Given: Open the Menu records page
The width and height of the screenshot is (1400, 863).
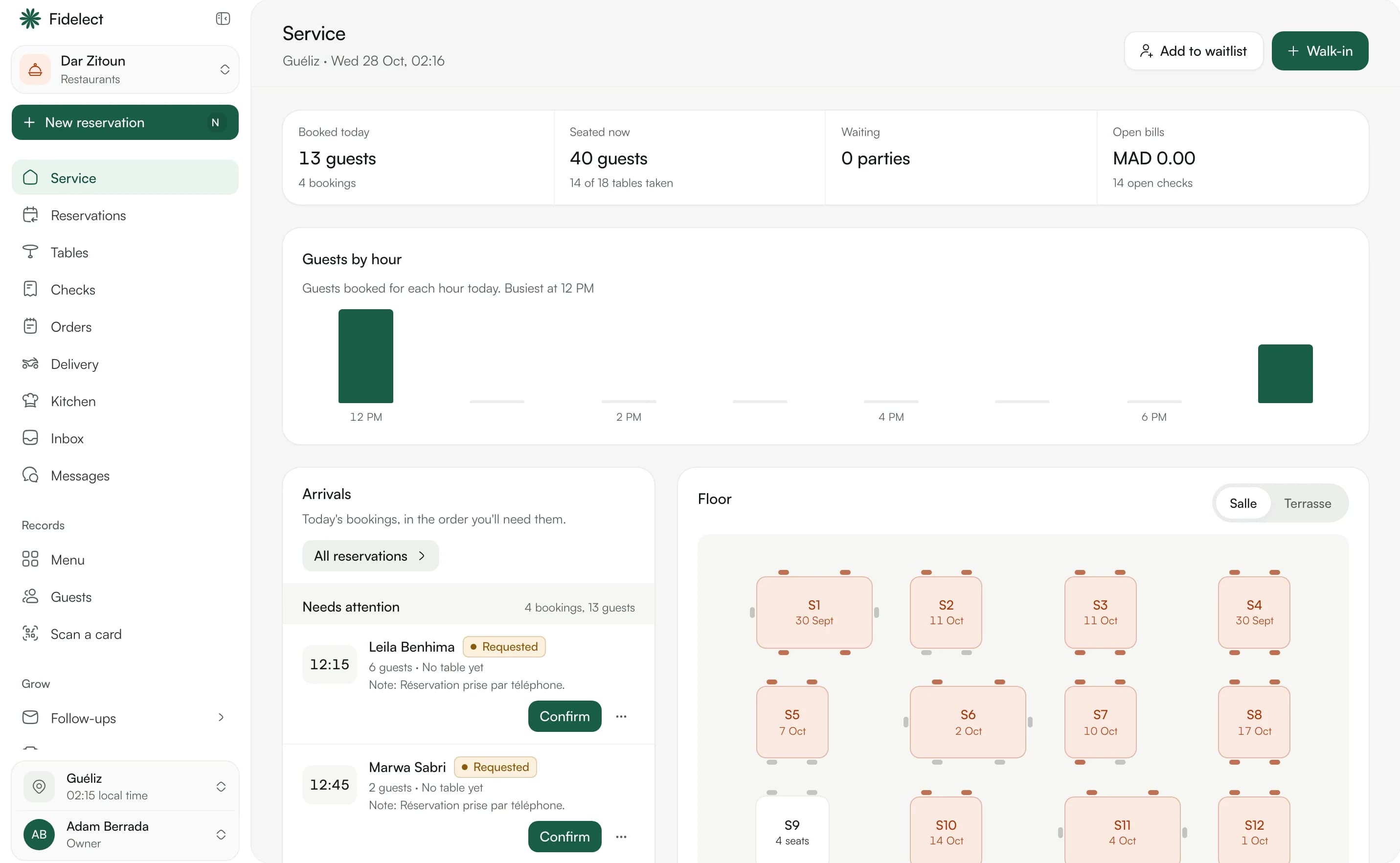Looking at the screenshot, I should [125, 559].
